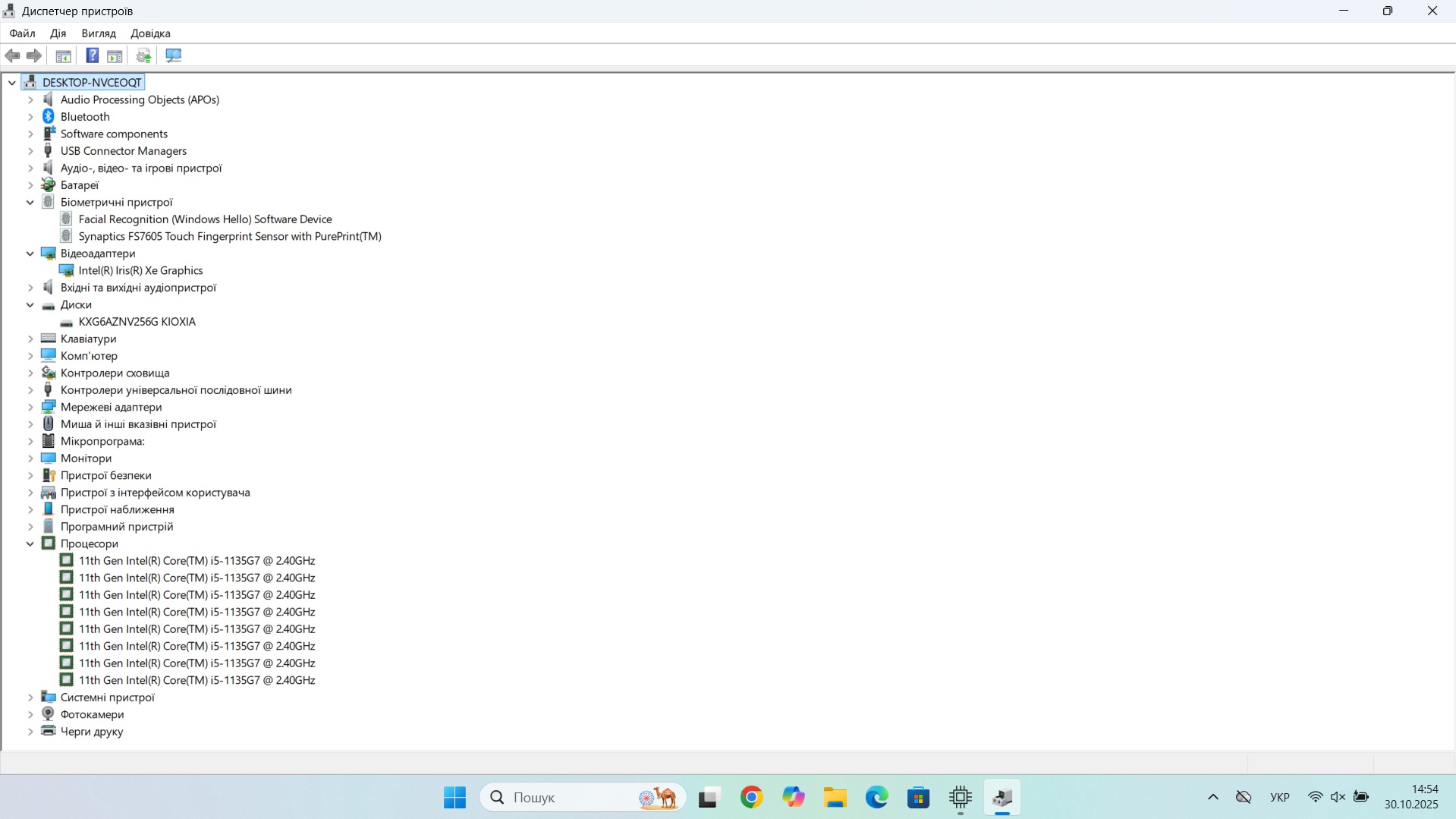This screenshot has width=1456, height=819.
Task: Open File Explorer from the taskbar
Action: pos(835,797)
